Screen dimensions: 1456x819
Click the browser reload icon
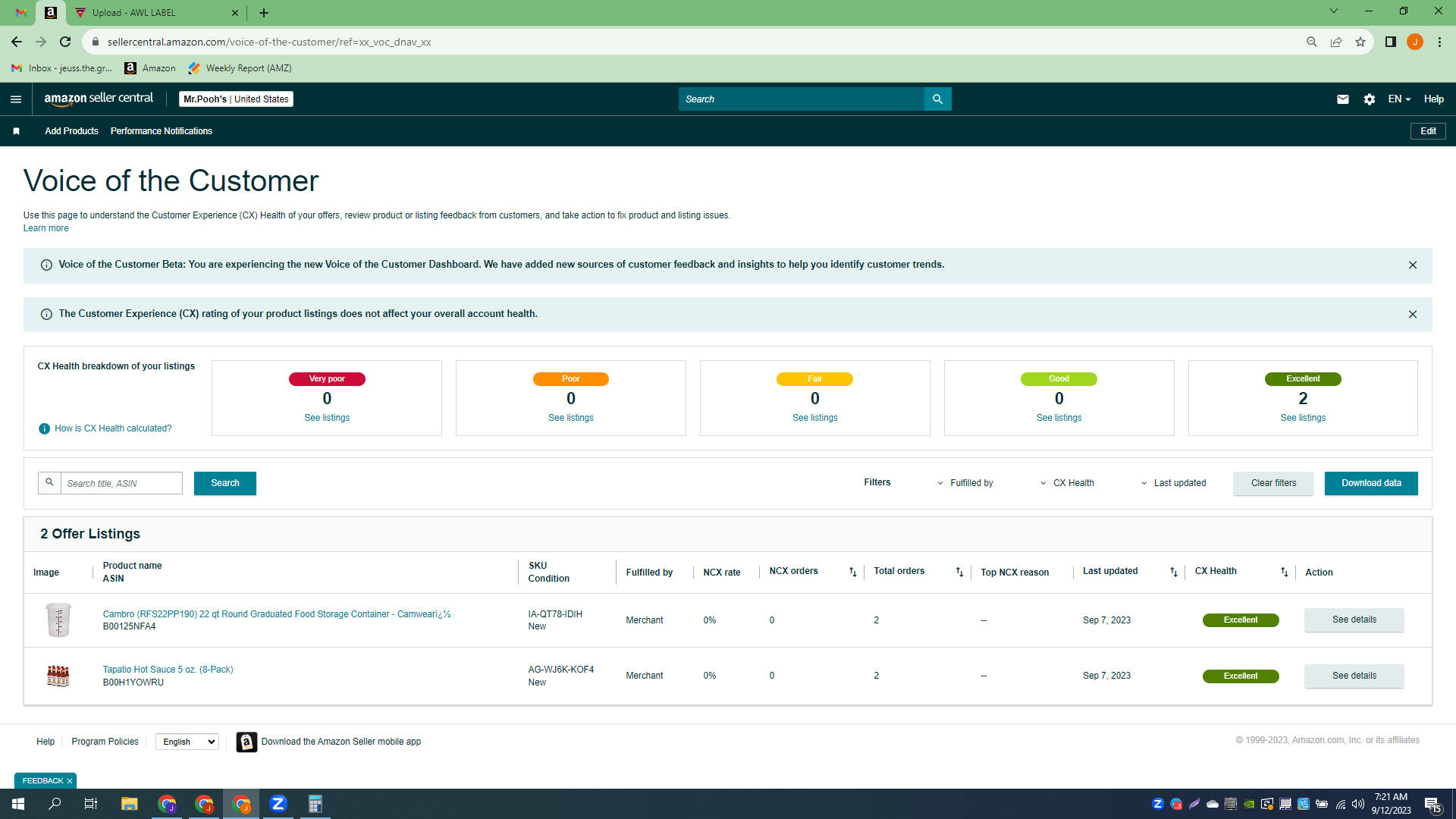point(65,42)
